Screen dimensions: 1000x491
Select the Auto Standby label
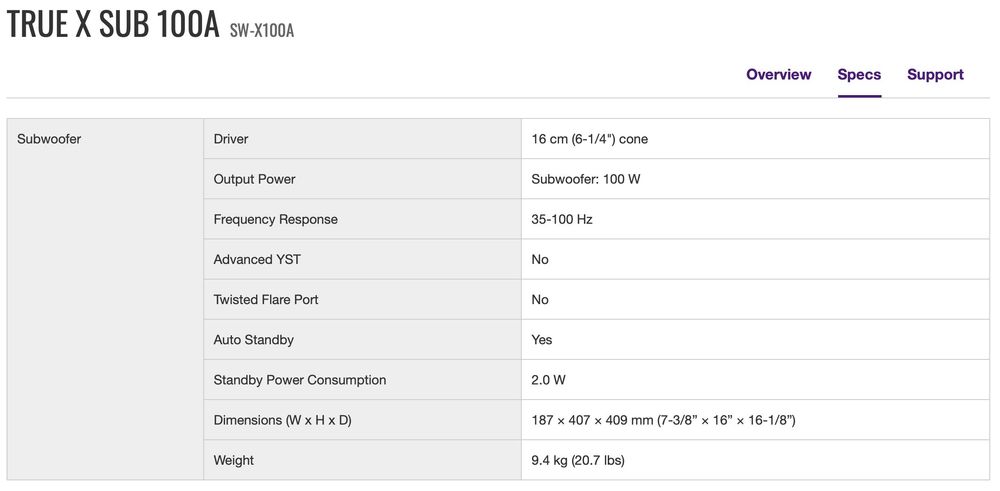[253, 340]
